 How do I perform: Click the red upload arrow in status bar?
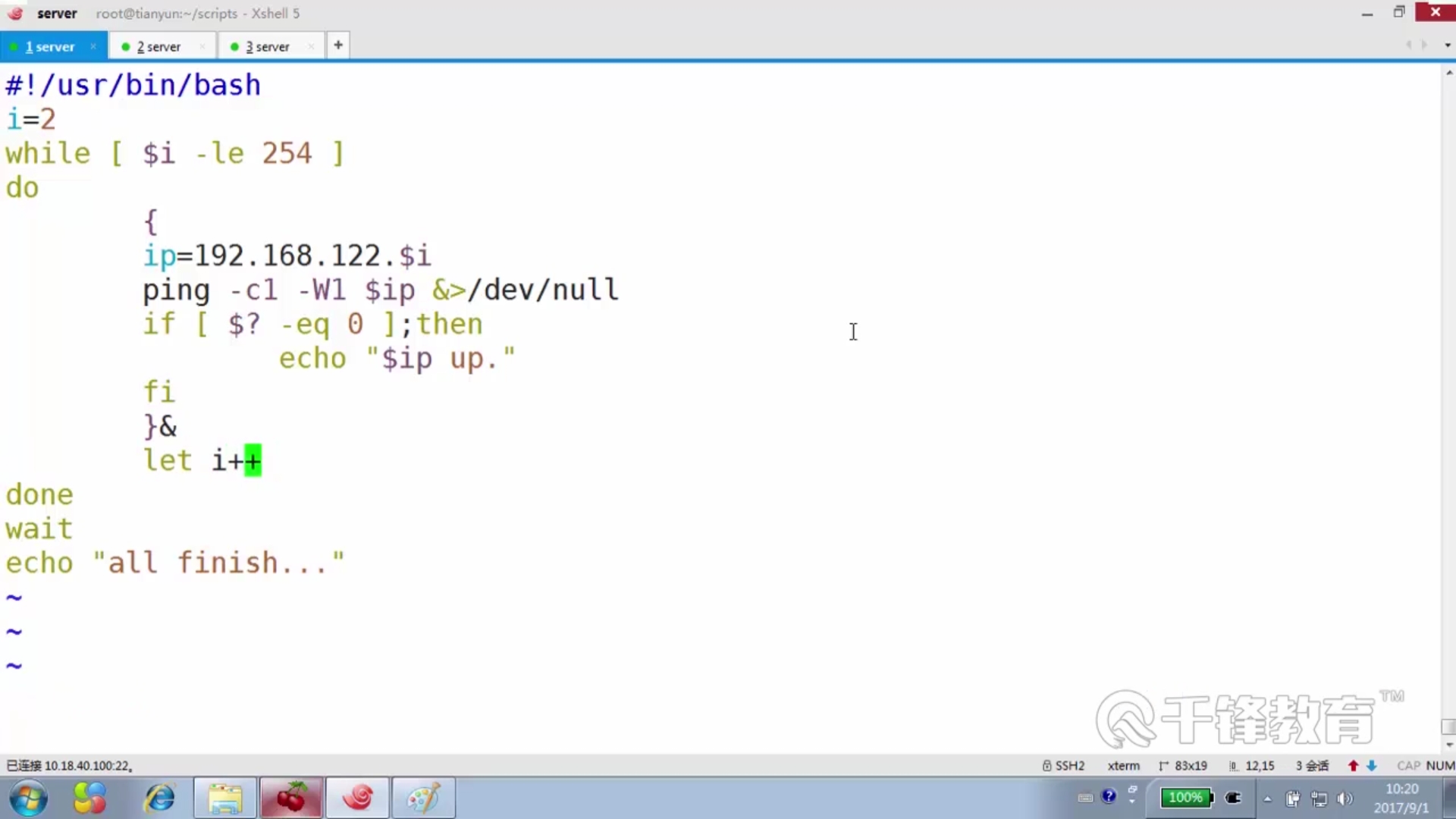pos(1353,766)
